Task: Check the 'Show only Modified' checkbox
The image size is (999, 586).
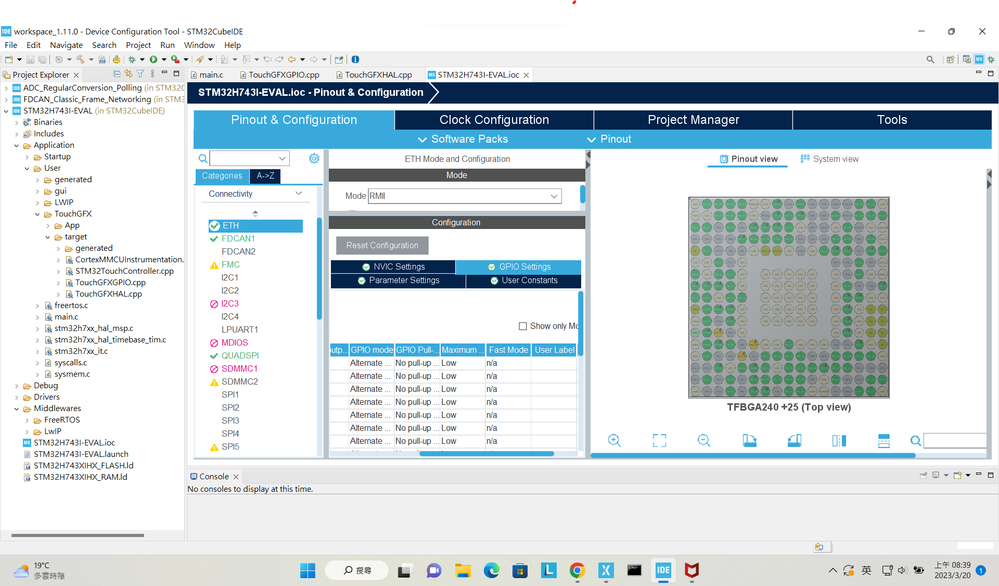Action: [x=523, y=326]
